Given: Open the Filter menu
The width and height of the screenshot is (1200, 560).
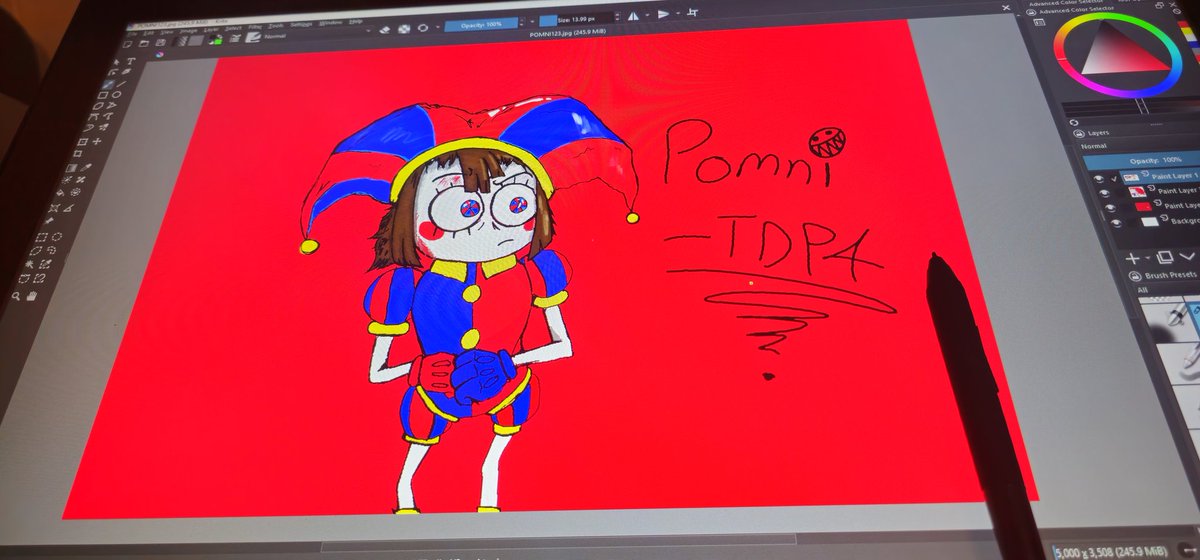Looking at the screenshot, I should [255, 27].
